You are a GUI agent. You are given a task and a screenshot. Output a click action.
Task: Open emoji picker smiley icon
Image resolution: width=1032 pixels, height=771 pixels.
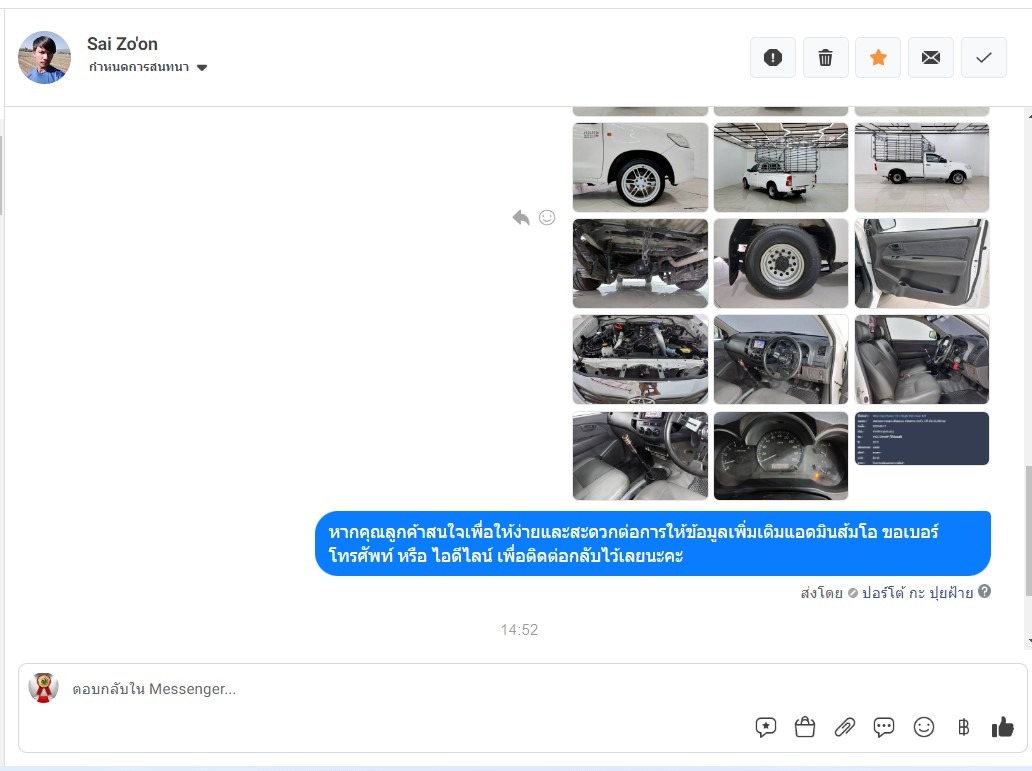coord(924,727)
